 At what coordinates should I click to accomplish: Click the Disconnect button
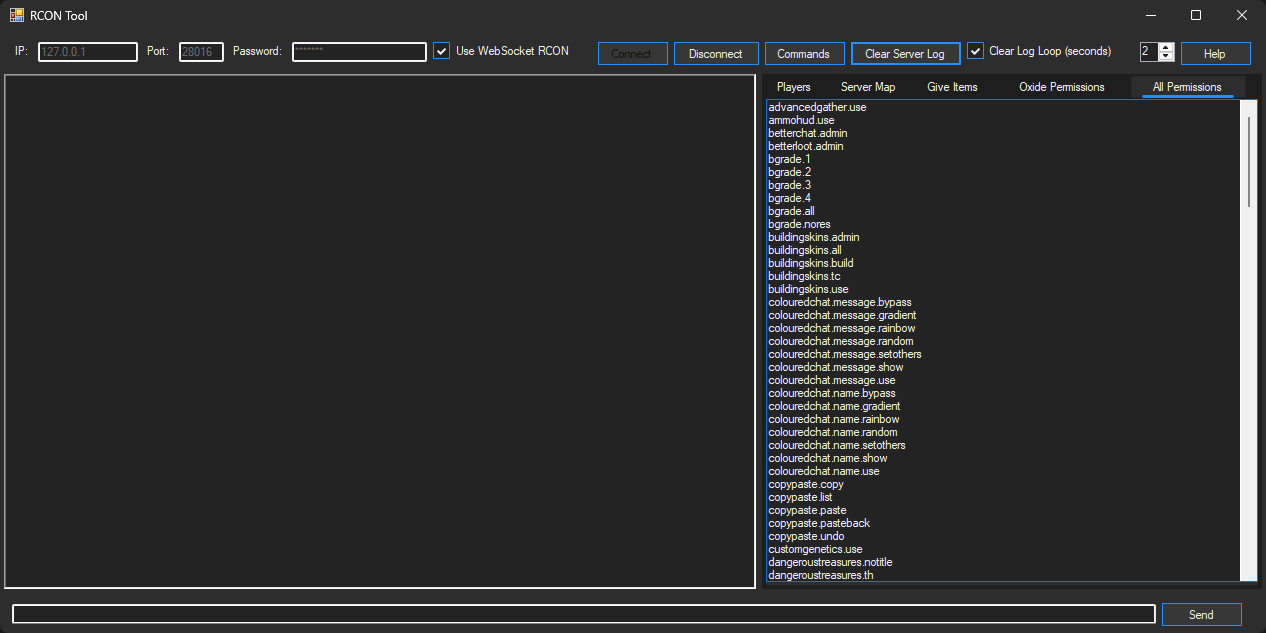tap(716, 53)
